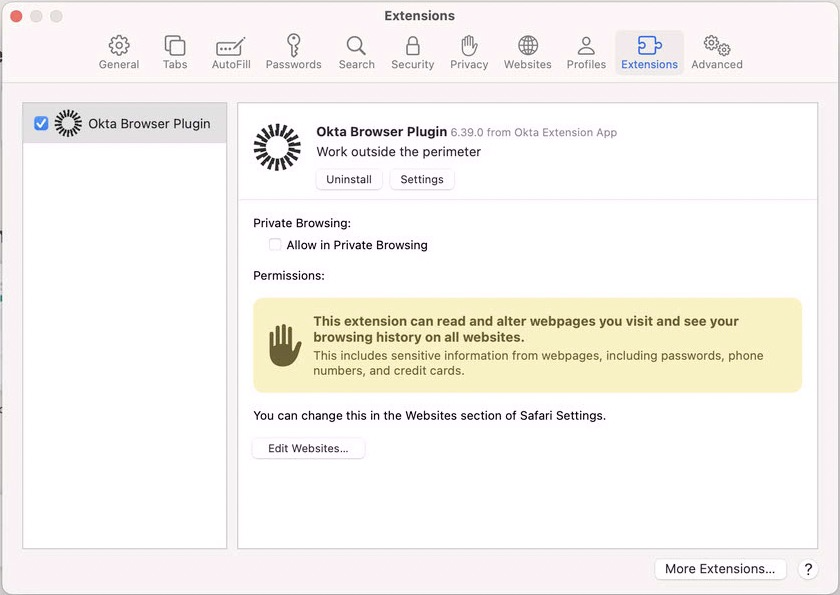The height and width of the screenshot is (595, 840).
Task: Click the '6.39.0 from Okta Extension App' version text
Action: (x=534, y=132)
